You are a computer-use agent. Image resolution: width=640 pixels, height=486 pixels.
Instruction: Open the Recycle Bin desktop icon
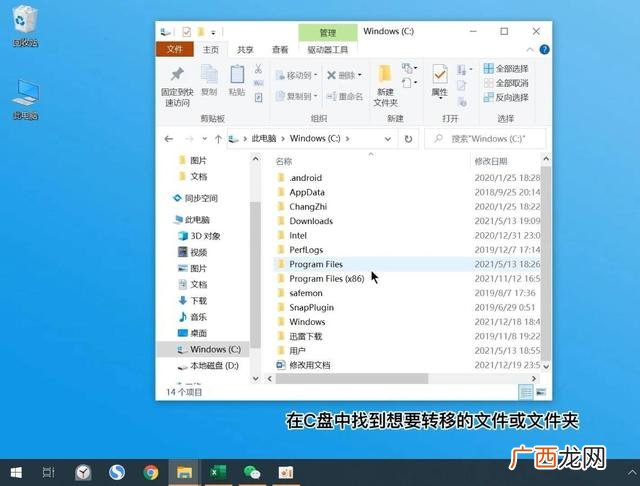click(25, 26)
